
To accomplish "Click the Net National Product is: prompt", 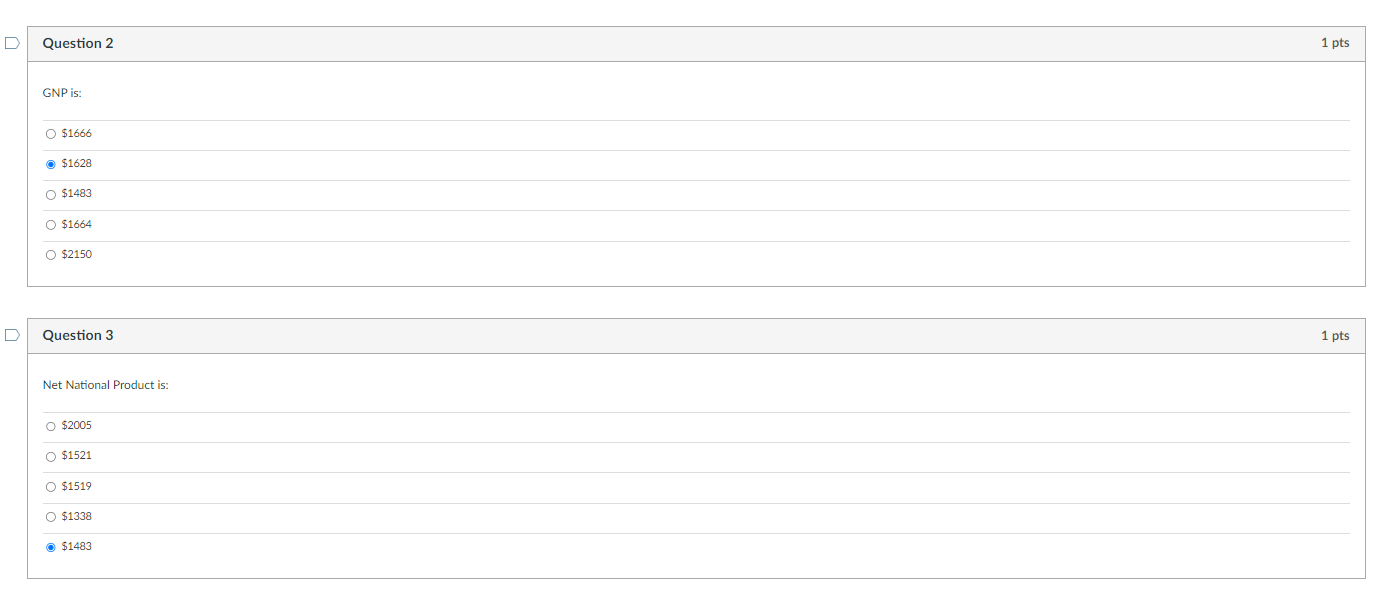I will [105, 384].
